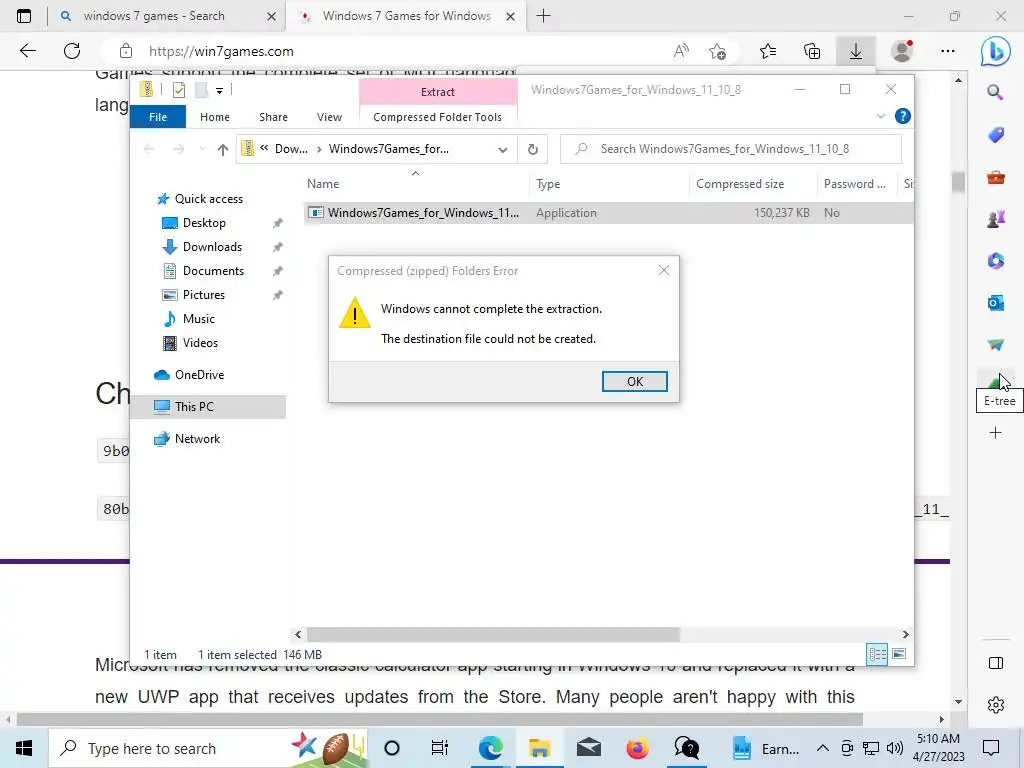Image resolution: width=1024 pixels, height=768 pixels.
Task: Open sidebar settings gear icon
Action: [x=995, y=705]
